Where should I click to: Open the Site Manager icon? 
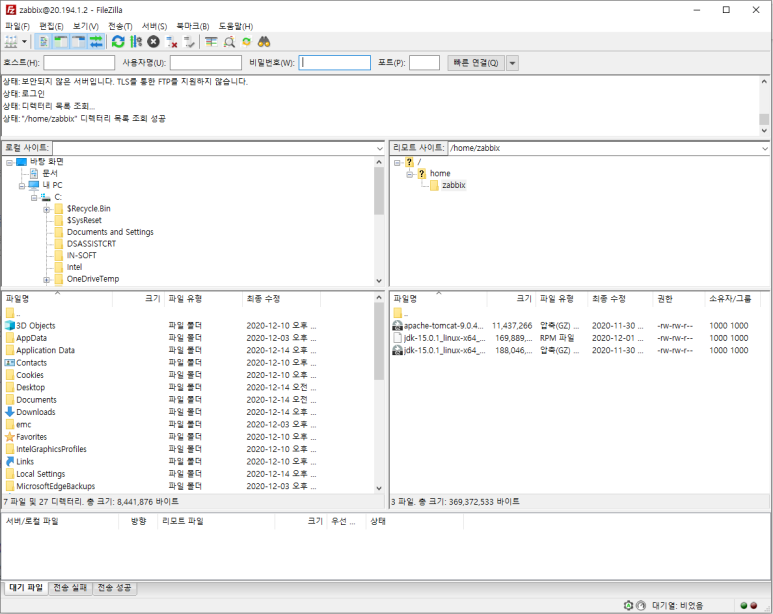pos(11,42)
